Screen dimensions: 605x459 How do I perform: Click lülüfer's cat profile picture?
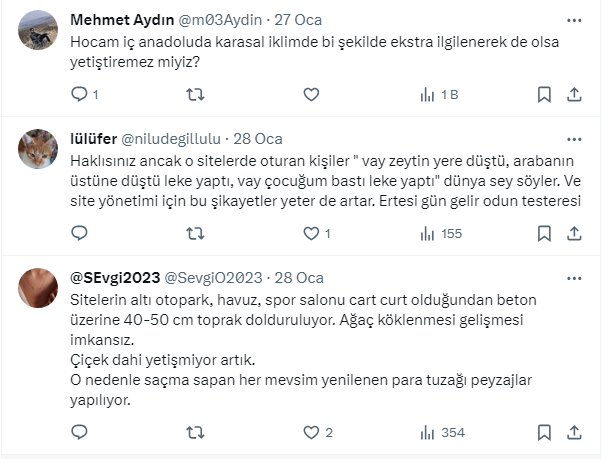click(39, 150)
